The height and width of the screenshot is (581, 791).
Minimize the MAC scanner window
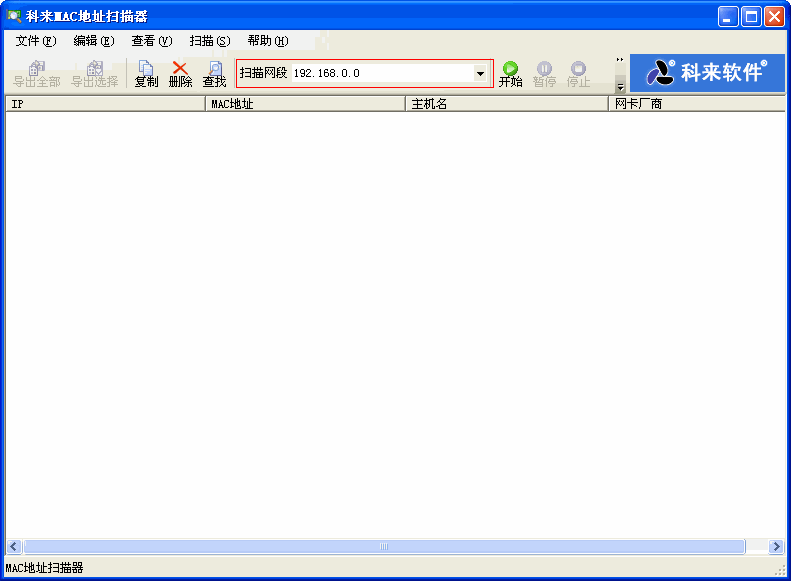click(728, 17)
